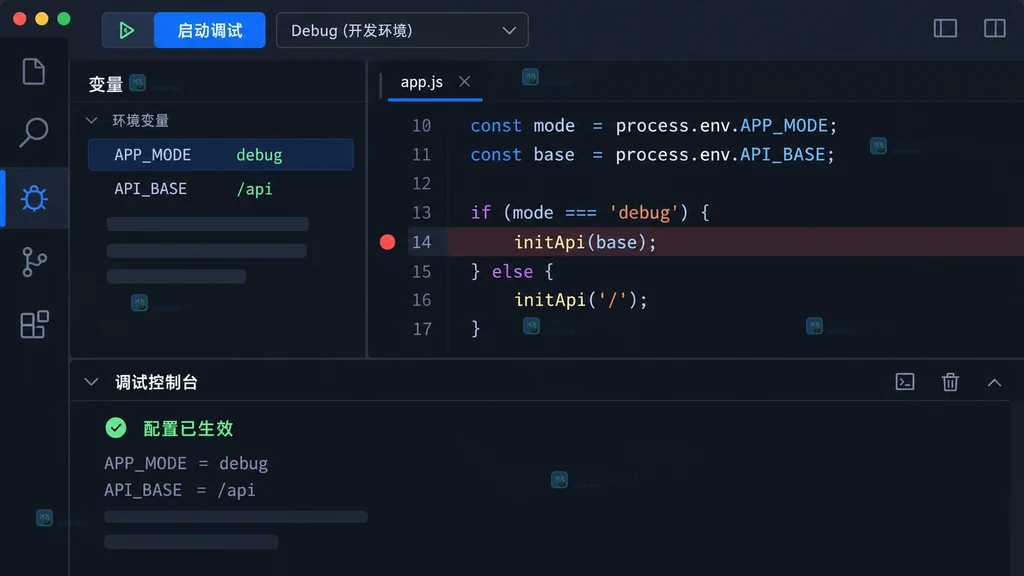This screenshot has width=1024, height=576.
Task: Click the up chevron in console header
Action: coord(994,383)
